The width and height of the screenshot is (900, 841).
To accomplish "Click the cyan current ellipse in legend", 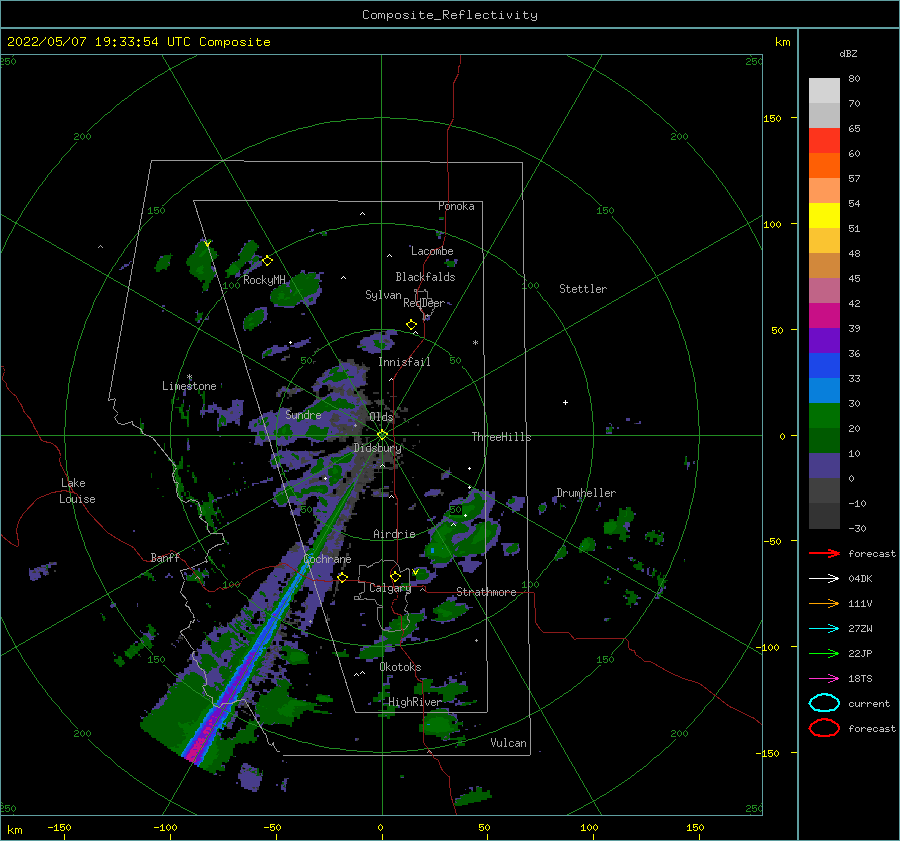I will click(x=824, y=703).
